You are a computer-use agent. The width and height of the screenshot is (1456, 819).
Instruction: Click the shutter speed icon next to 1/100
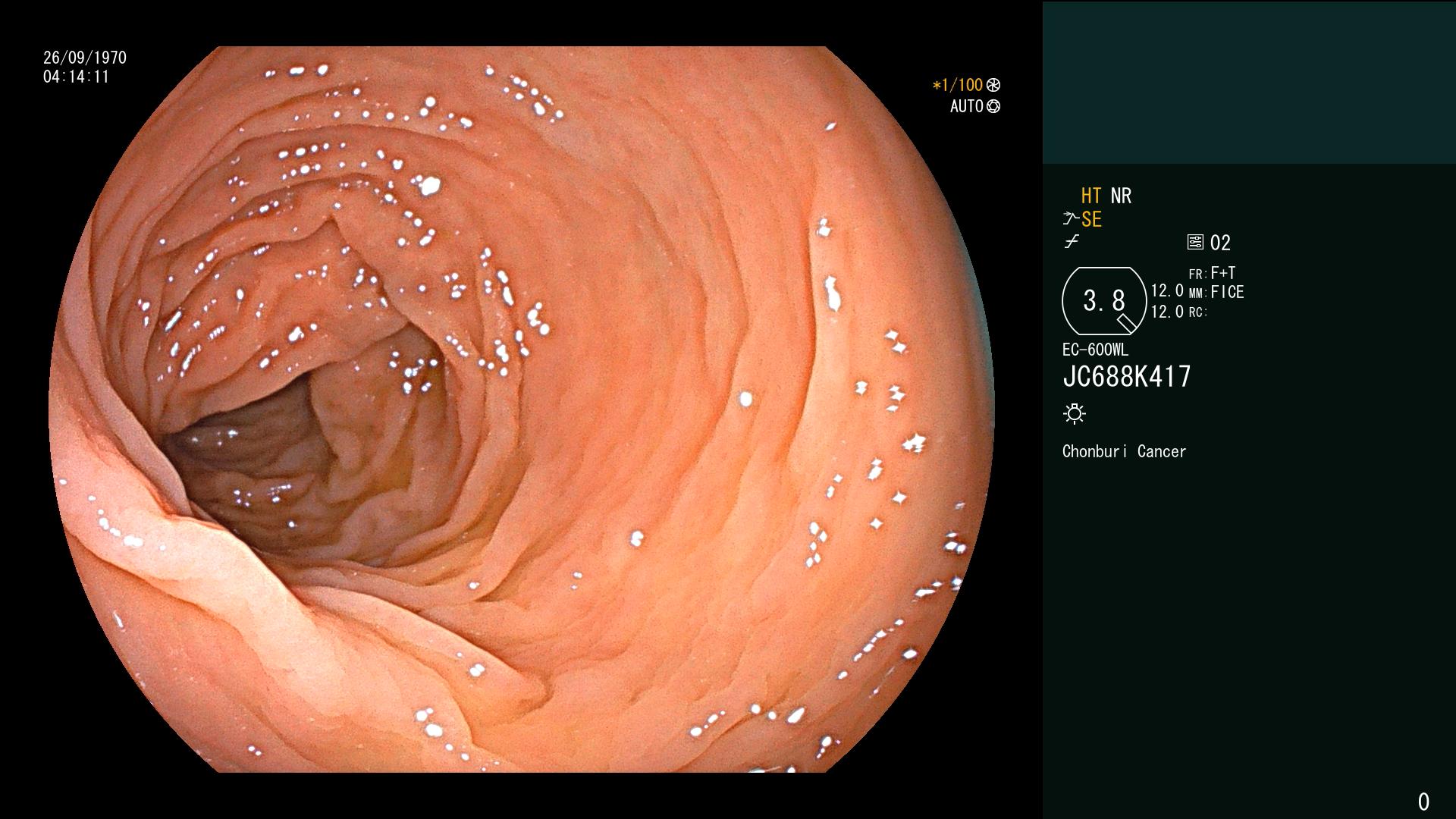[993, 85]
